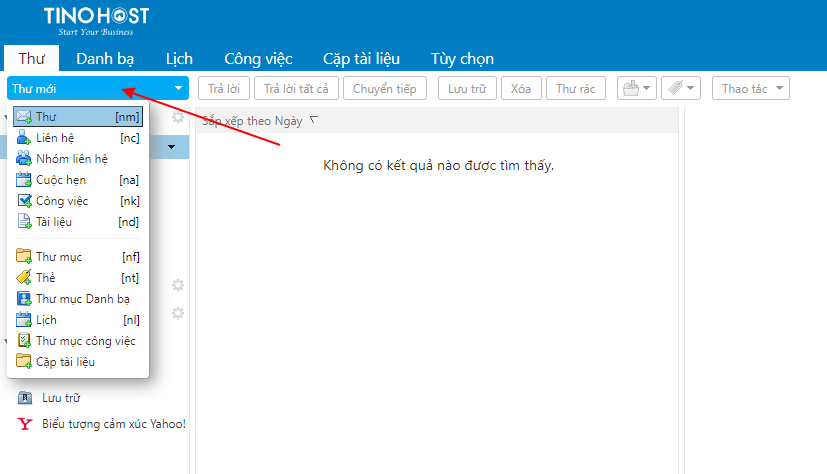This screenshot has width=827, height=474.
Task: Choose Thư mục công việc menu entry
Action: (78, 341)
